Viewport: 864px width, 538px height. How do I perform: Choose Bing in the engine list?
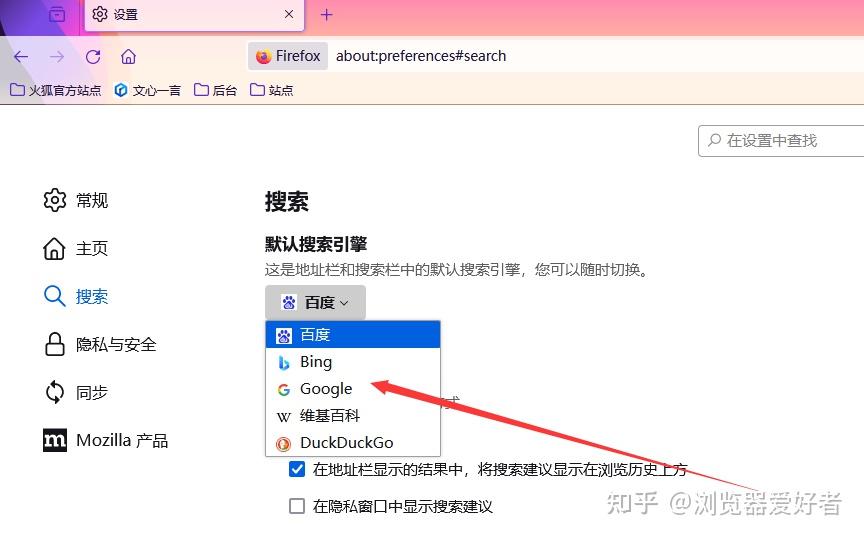click(353, 362)
